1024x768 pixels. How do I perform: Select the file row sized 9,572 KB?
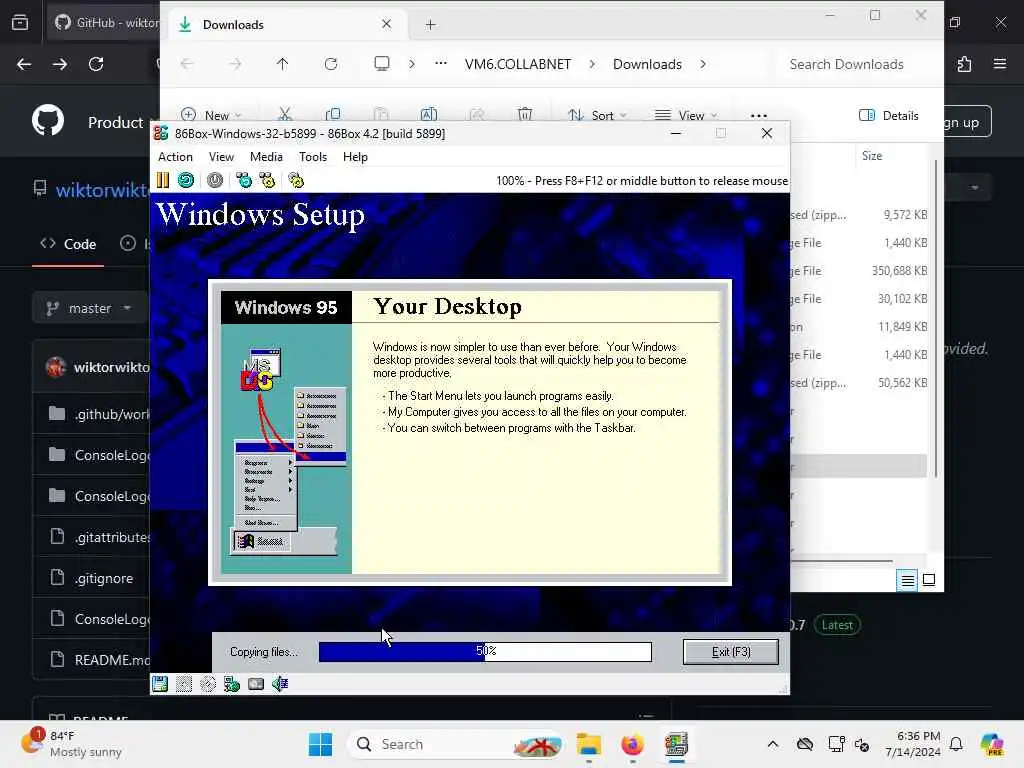coord(859,215)
